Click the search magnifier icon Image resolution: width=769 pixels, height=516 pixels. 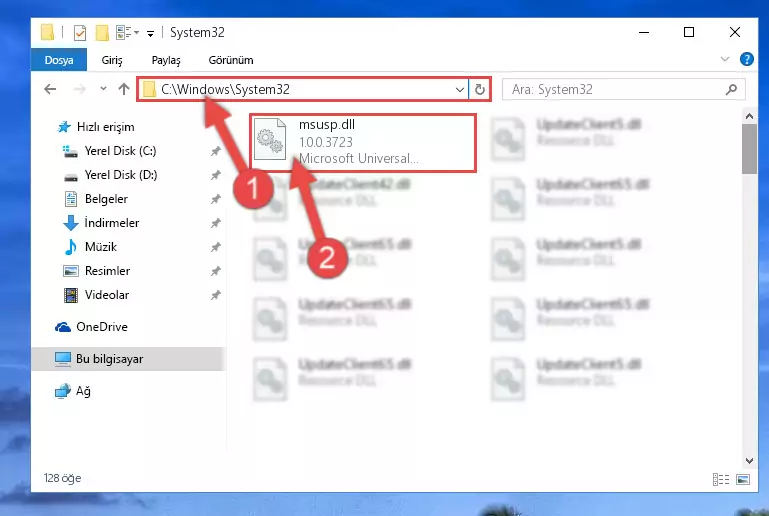731,89
